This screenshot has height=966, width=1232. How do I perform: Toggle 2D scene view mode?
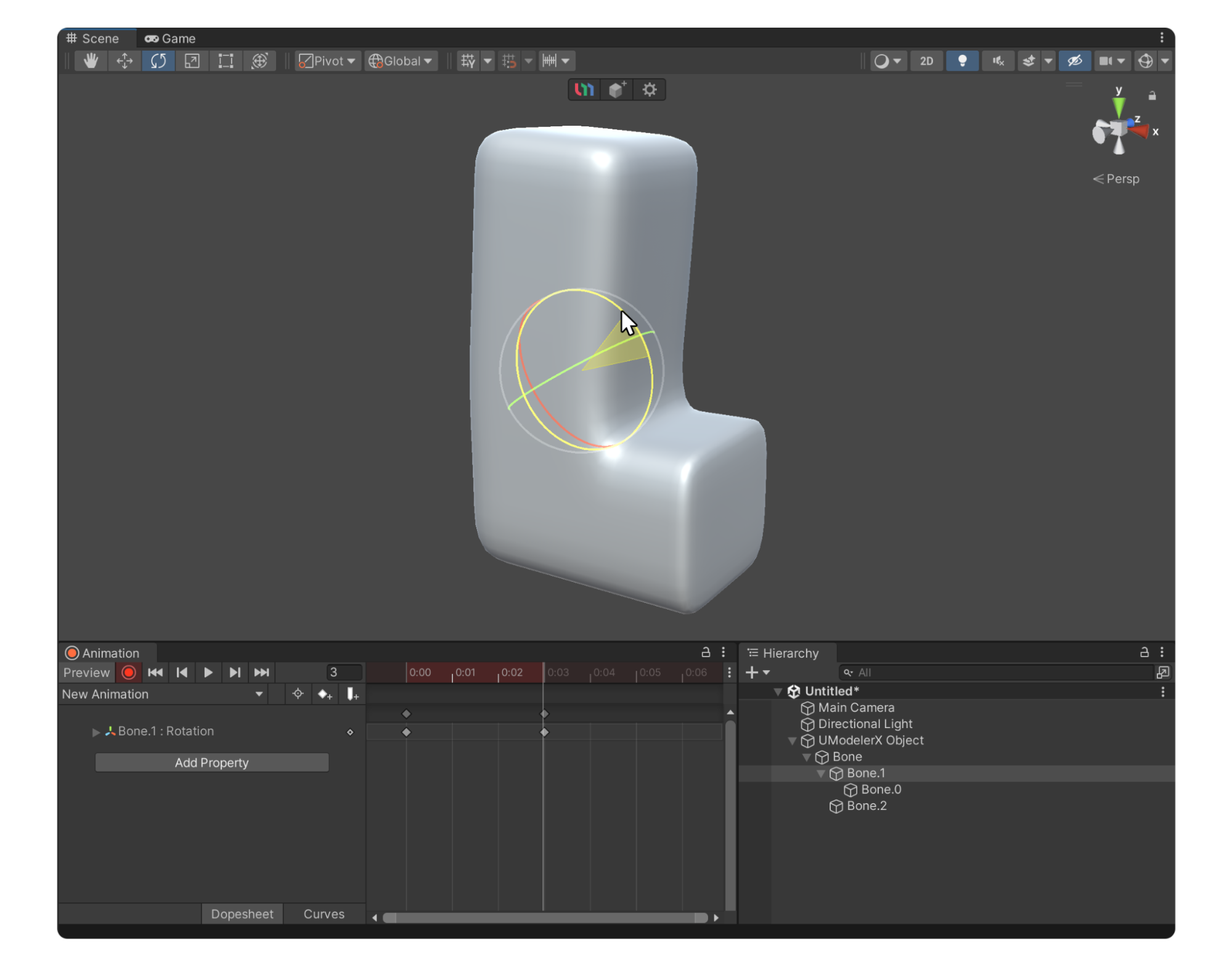pos(926,61)
